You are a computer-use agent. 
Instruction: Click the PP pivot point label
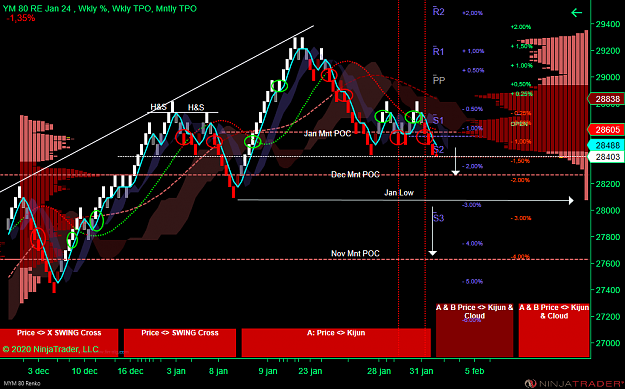coord(439,80)
